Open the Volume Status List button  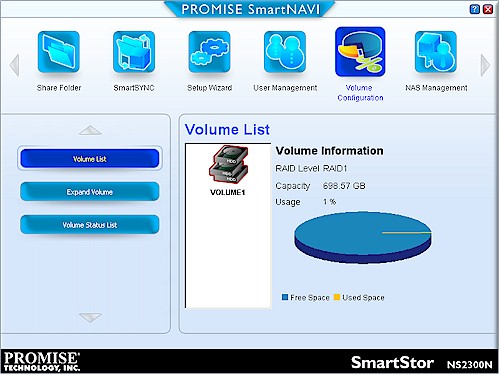pos(90,224)
